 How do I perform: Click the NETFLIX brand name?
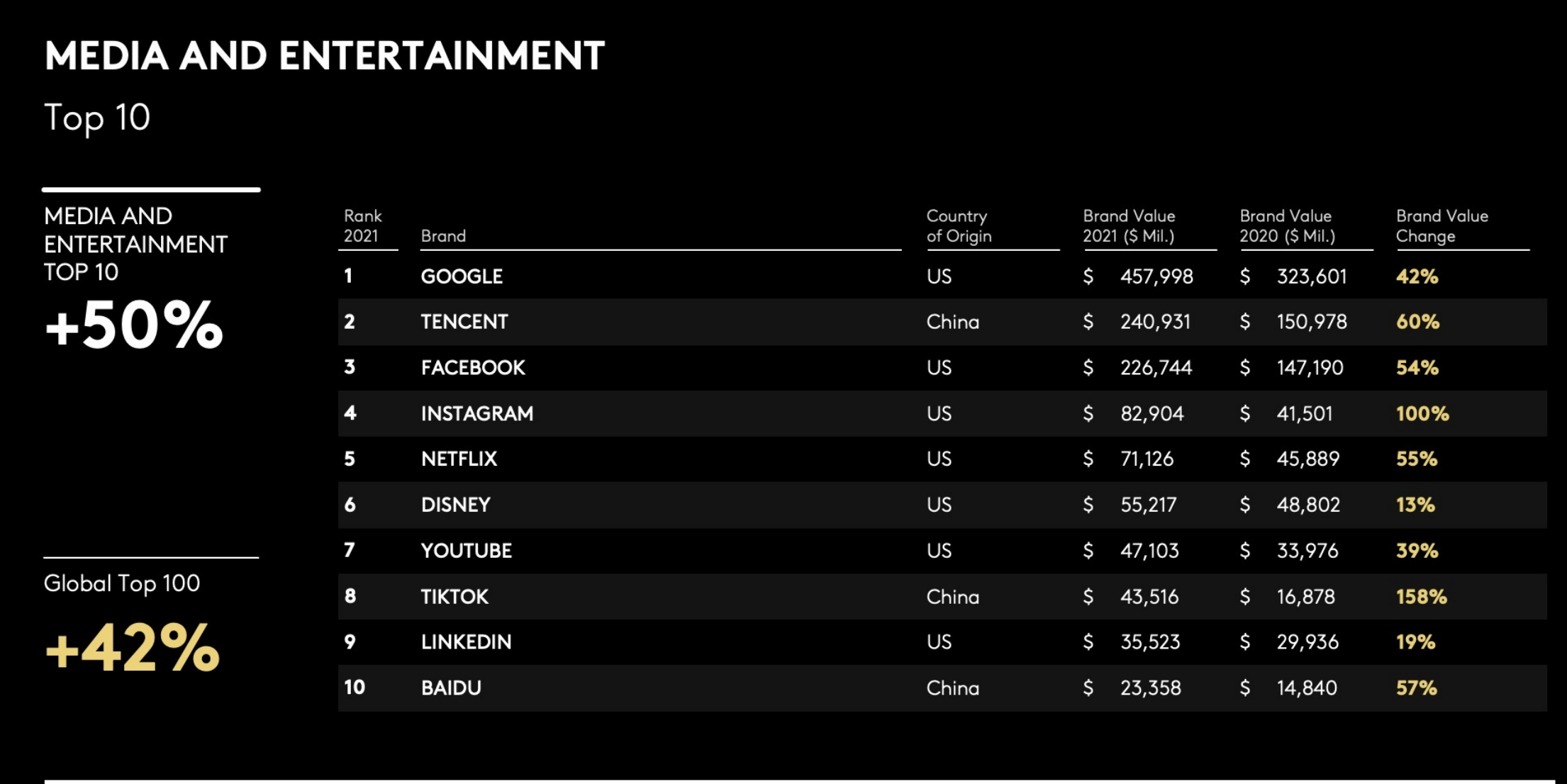(x=459, y=459)
